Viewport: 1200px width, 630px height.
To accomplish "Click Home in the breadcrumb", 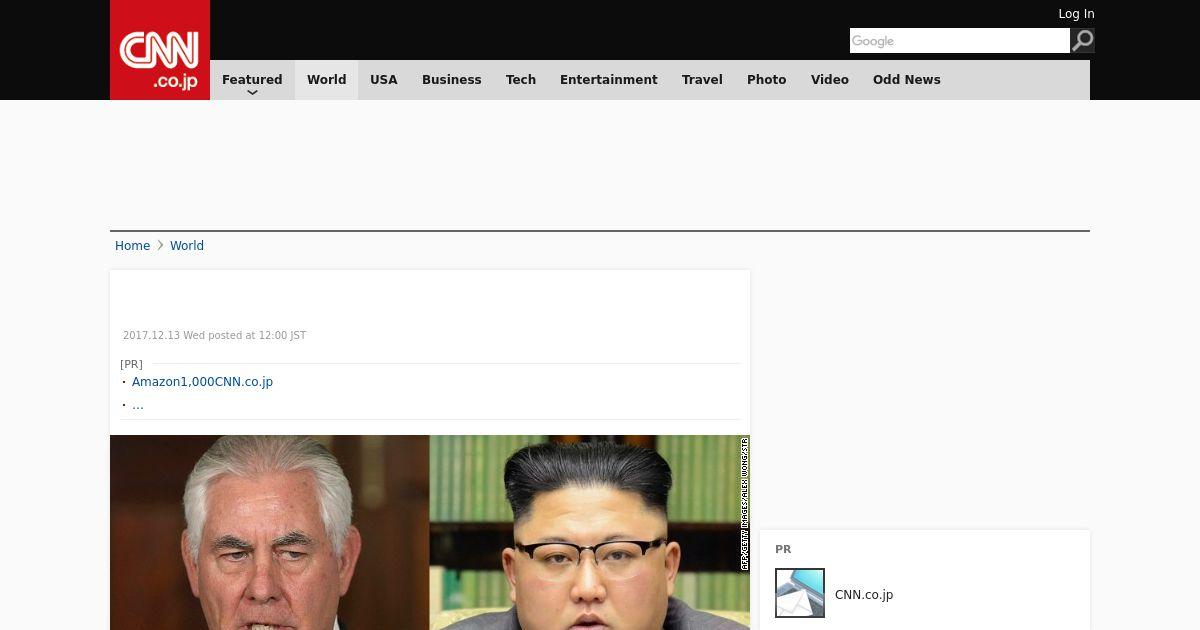I will (132, 246).
